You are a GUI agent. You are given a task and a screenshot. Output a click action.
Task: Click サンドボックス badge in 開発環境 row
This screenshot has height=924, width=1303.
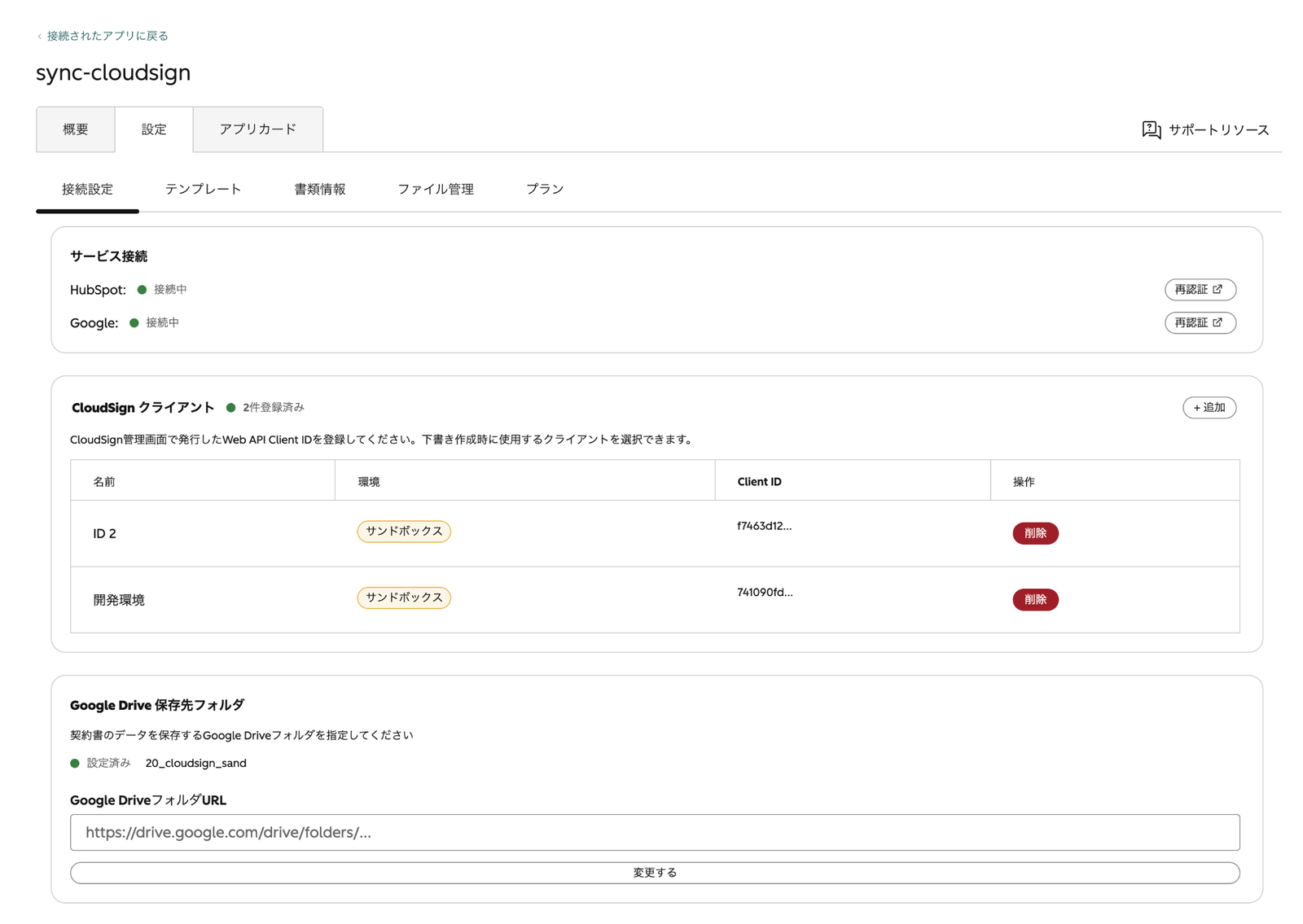[x=404, y=598]
